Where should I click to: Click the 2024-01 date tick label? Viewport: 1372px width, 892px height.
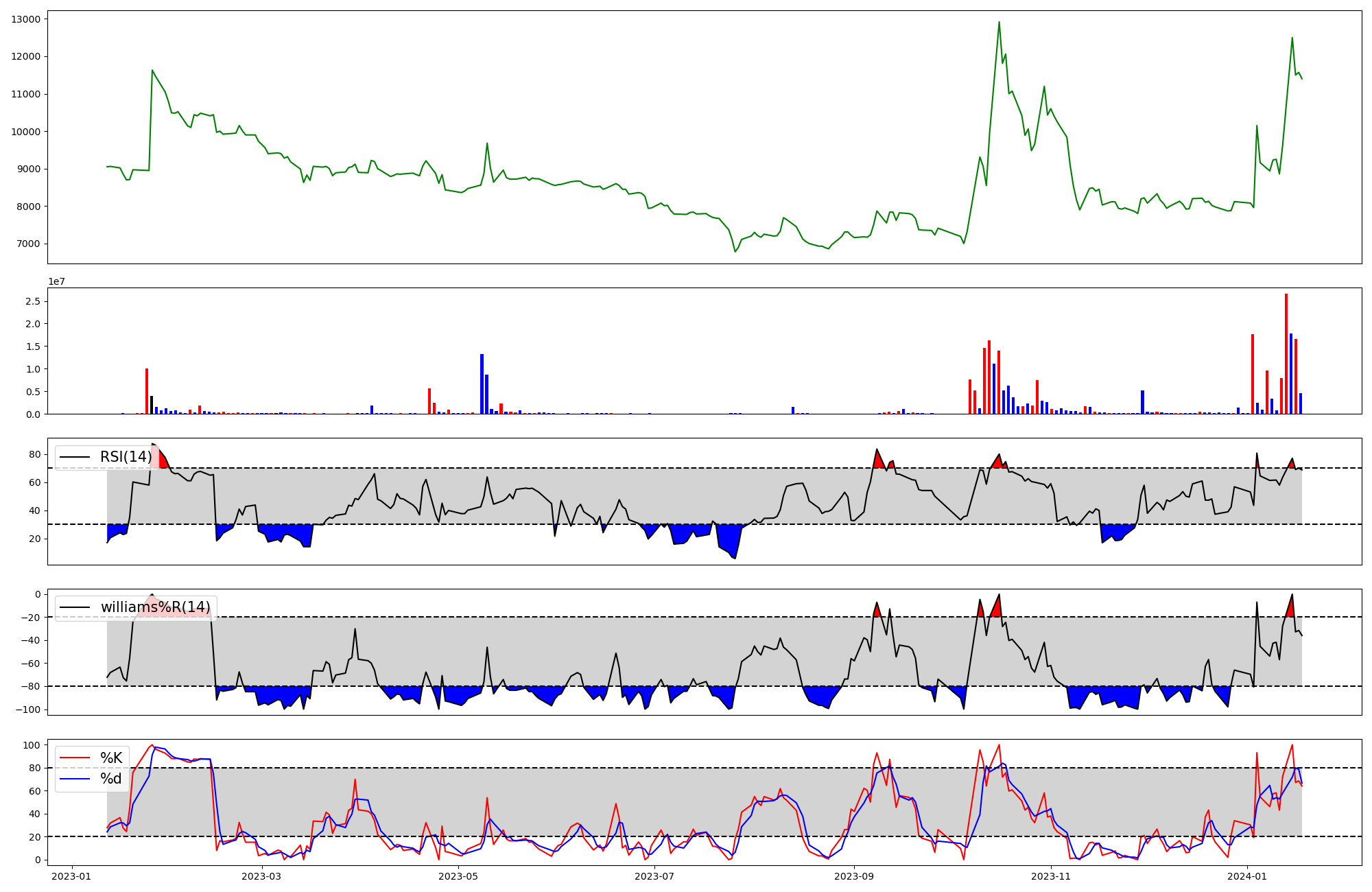(x=1246, y=876)
